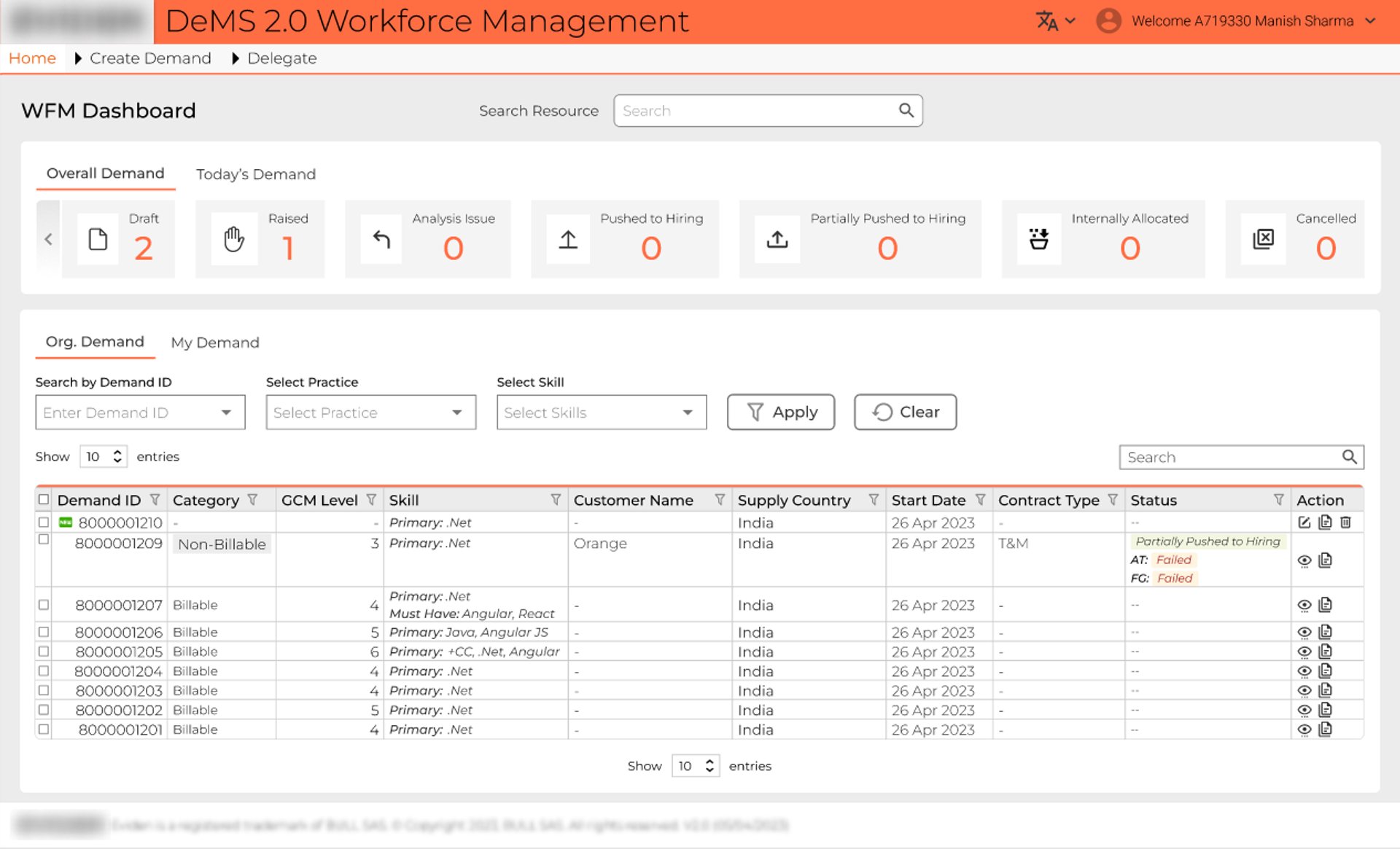
Task: Change the top Show entries count selector
Action: (x=104, y=456)
